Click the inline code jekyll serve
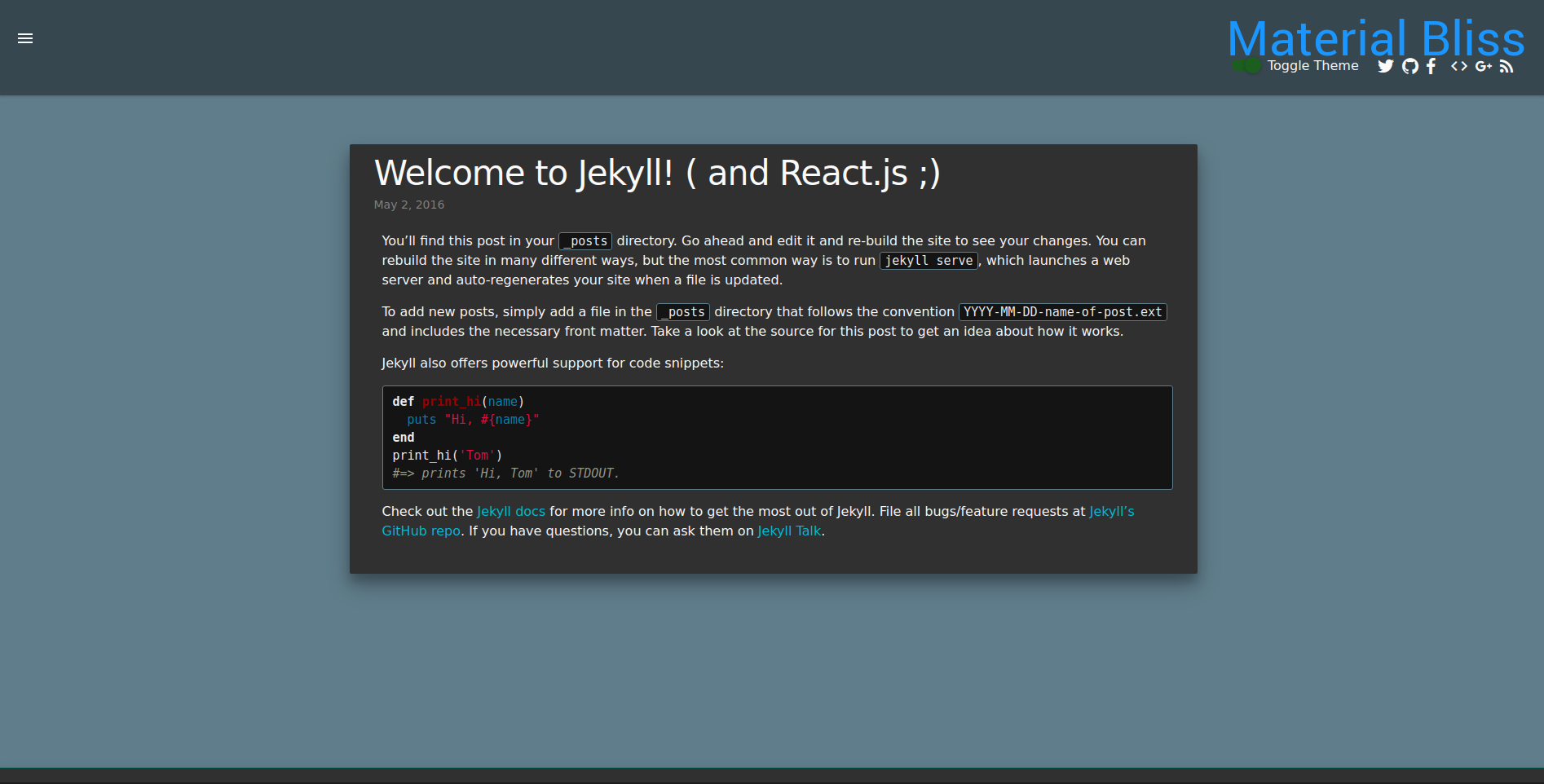The width and height of the screenshot is (1544, 784). click(x=929, y=261)
